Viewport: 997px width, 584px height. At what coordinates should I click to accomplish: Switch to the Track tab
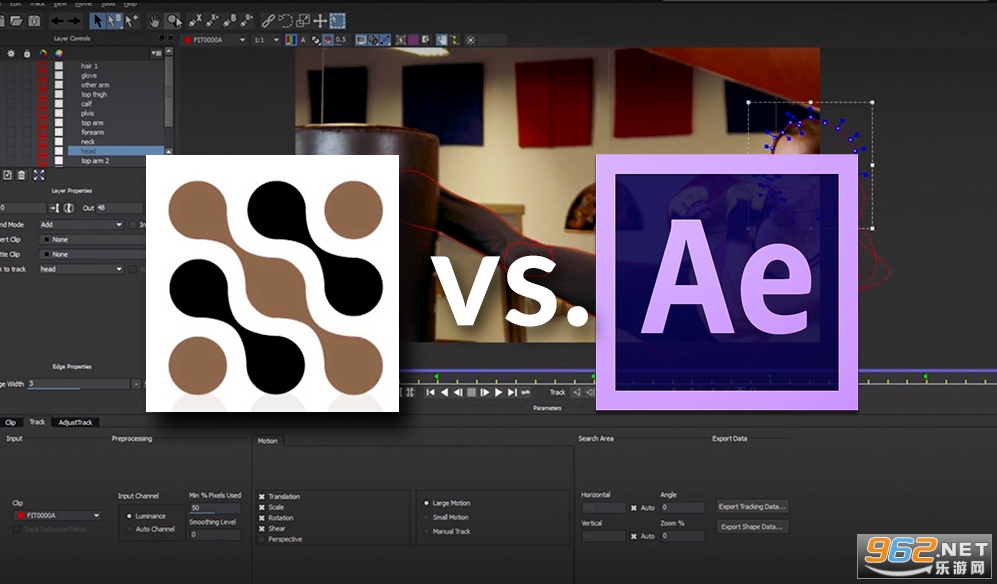[x=38, y=422]
